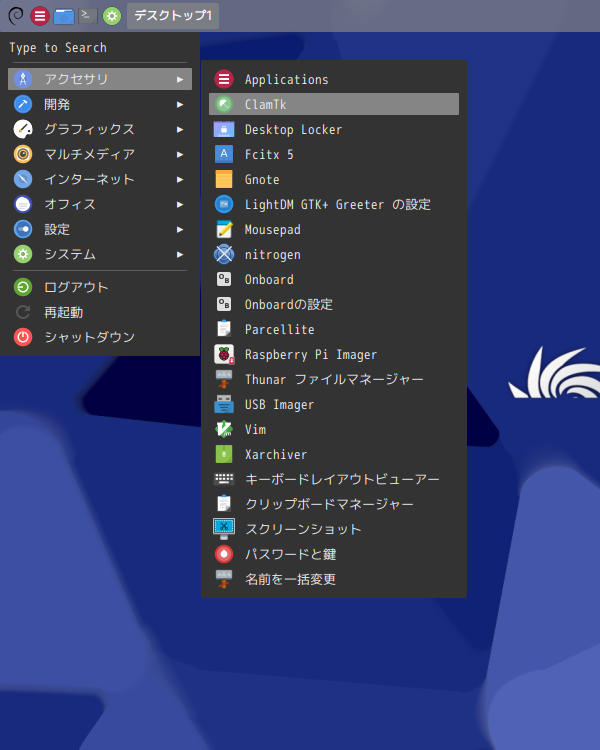This screenshot has width=600, height=750.
Task: Open Fcitx 5 input method
Action: tap(334, 154)
